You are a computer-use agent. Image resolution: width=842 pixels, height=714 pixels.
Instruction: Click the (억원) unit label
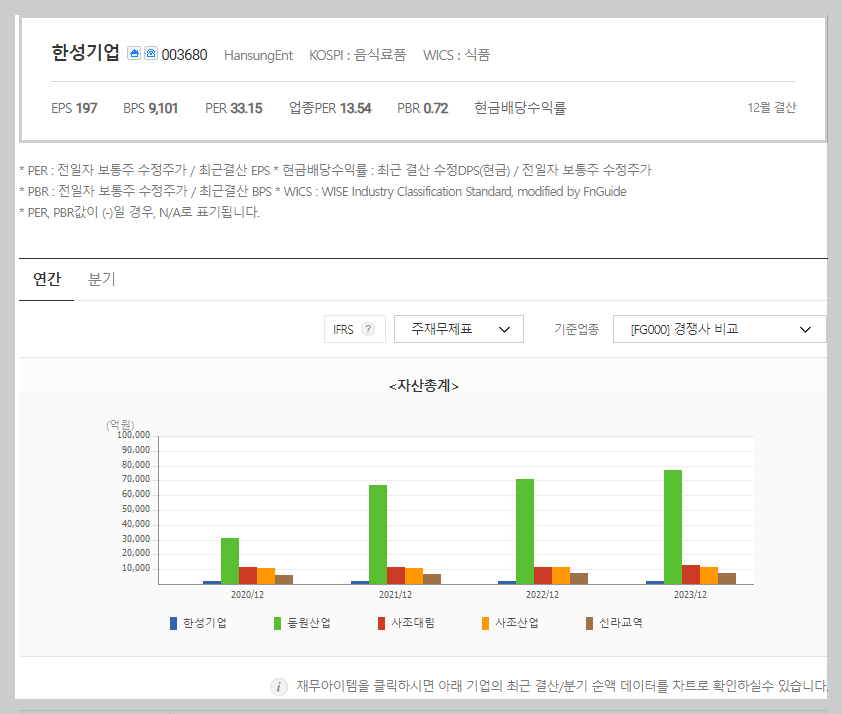coord(120,425)
